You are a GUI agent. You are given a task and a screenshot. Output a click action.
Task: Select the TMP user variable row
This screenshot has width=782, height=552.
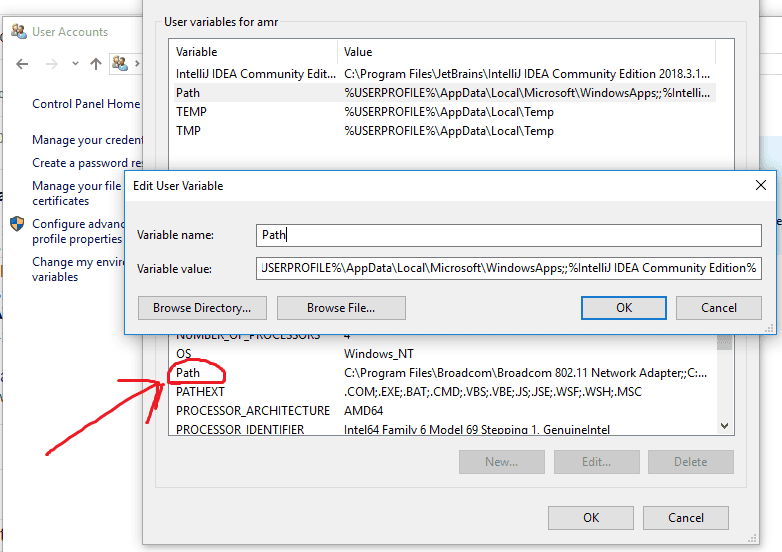(x=445, y=131)
